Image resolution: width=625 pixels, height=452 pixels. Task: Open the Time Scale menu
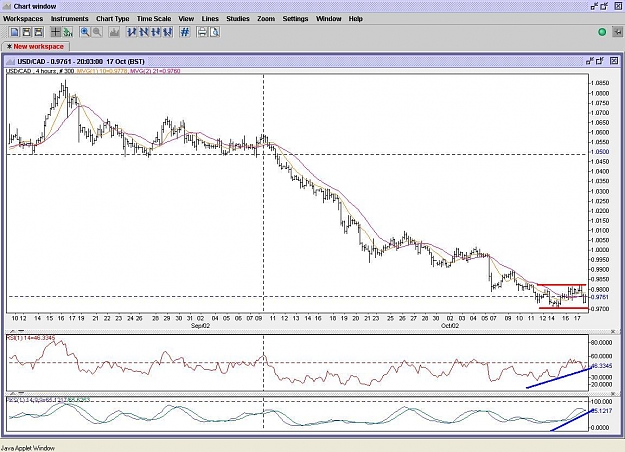(x=154, y=19)
